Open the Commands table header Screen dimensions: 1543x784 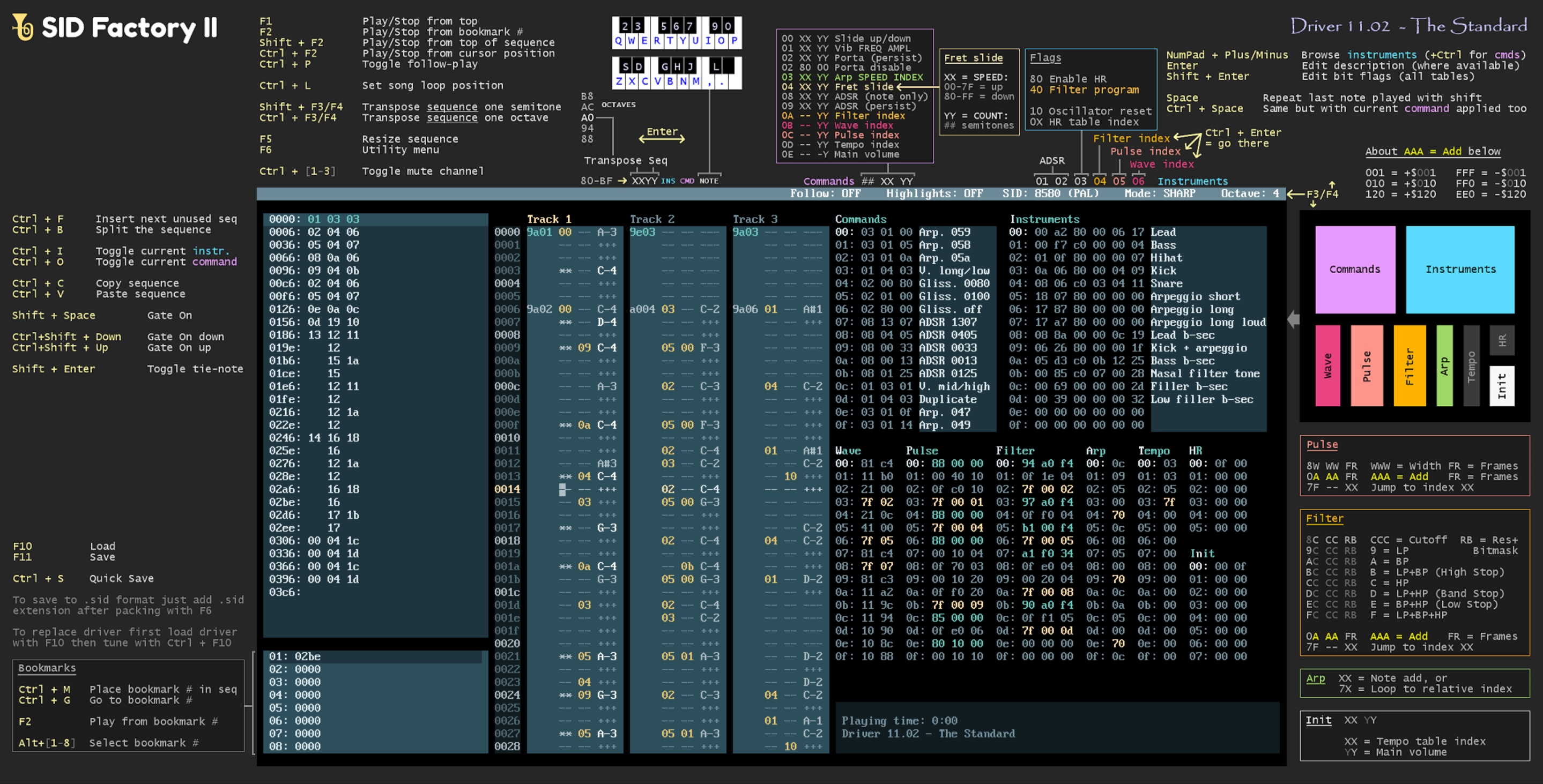pyautogui.click(x=860, y=219)
